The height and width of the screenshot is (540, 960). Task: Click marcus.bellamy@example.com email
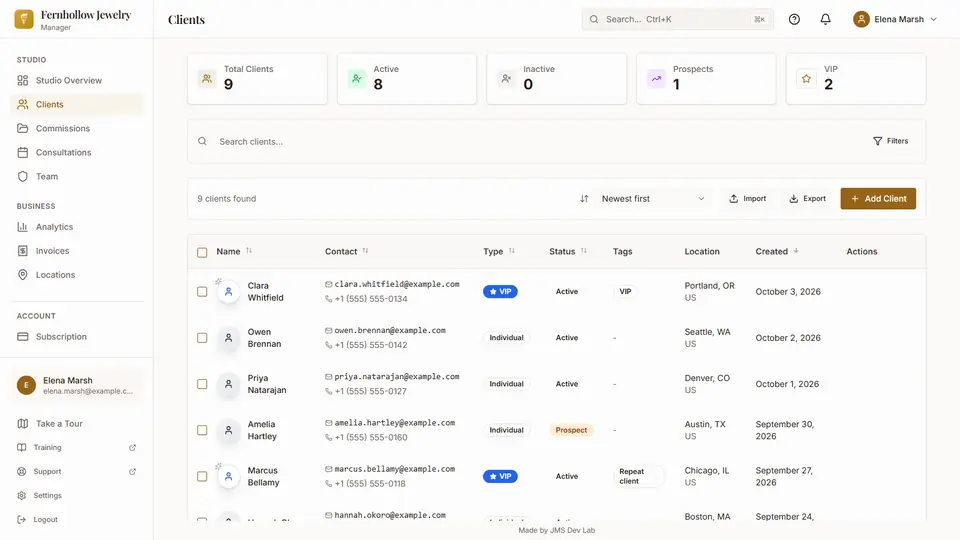point(394,469)
